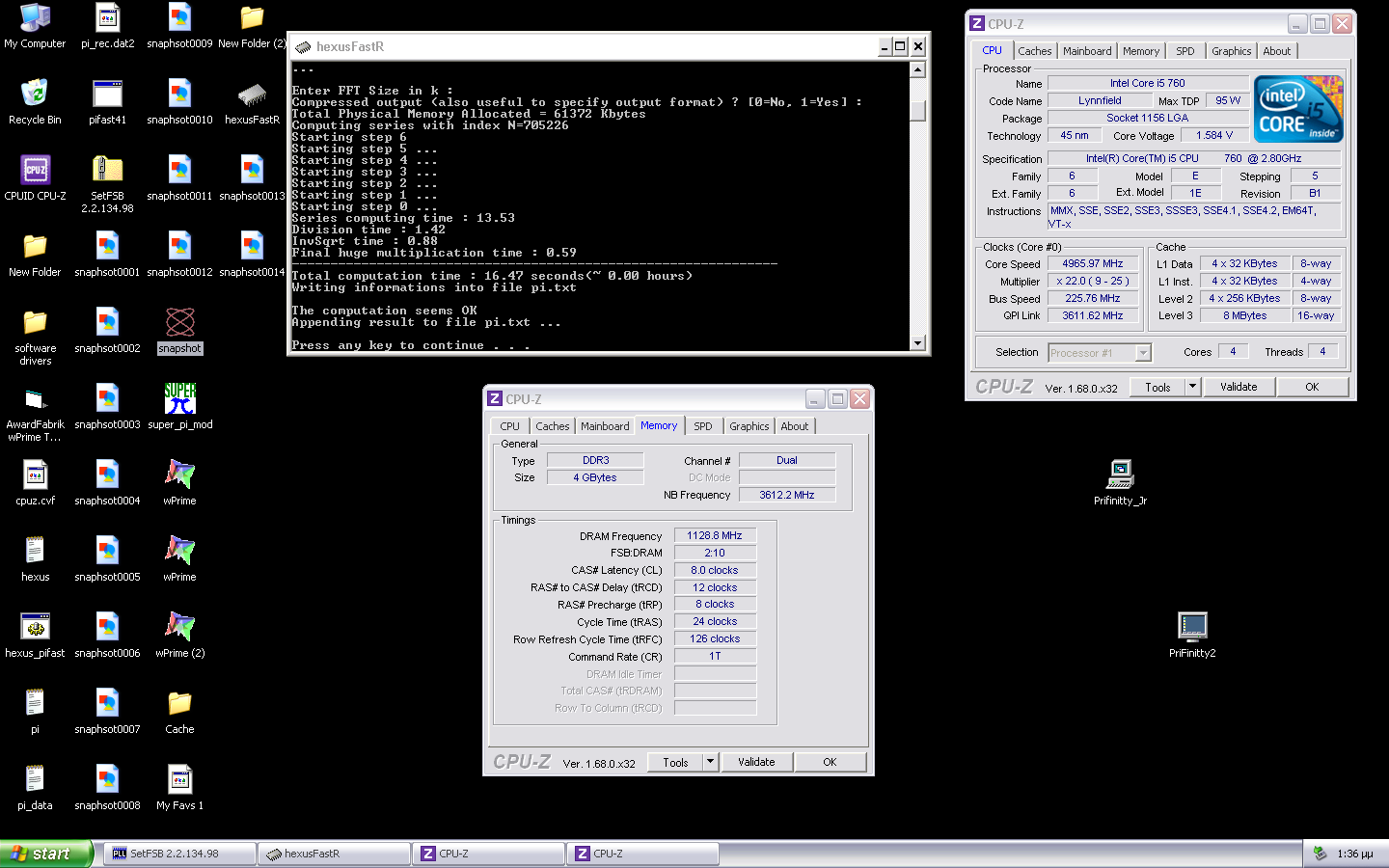Open Tools dropdown arrow in CPU-Z CPU window
The height and width of the screenshot is (868, 1389).
[x=1192, y=387]
